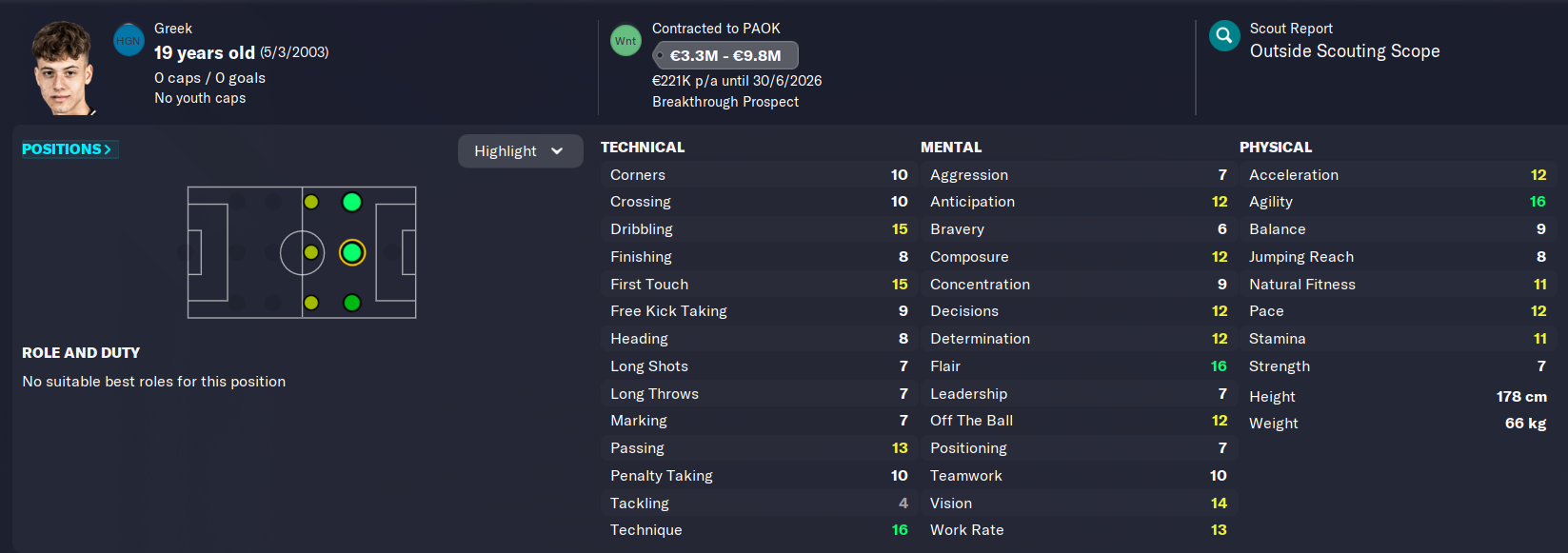The image size is (1568, 553).
Task: Open the Highlight dropdown
Action: (x=520, y=151)
